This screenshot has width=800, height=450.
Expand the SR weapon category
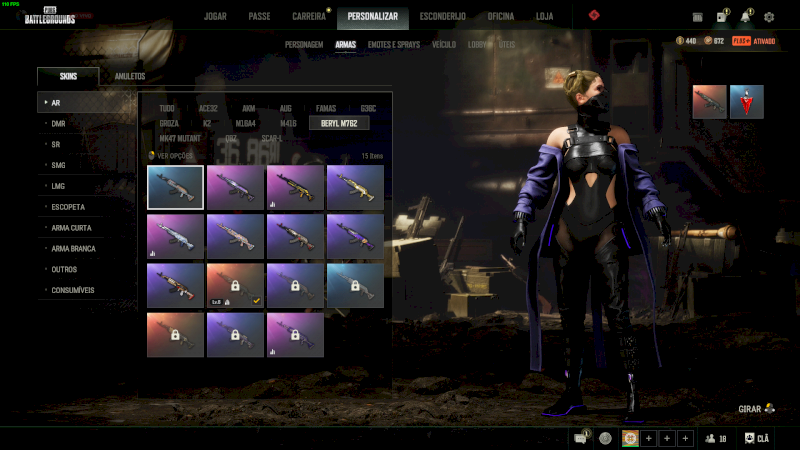[x=86, y=144]
